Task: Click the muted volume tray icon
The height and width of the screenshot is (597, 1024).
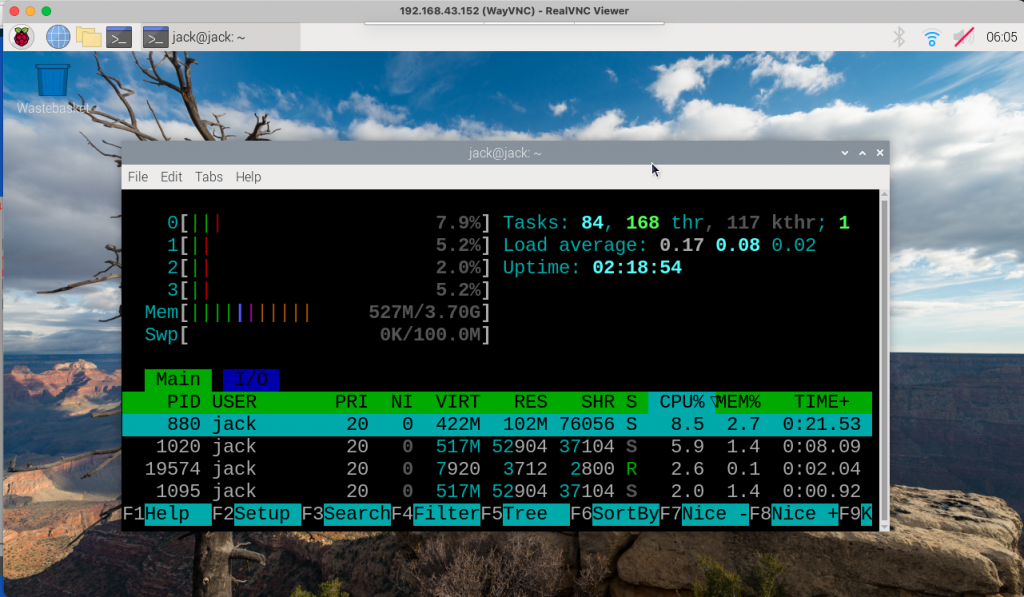Action: coord(963,38)
